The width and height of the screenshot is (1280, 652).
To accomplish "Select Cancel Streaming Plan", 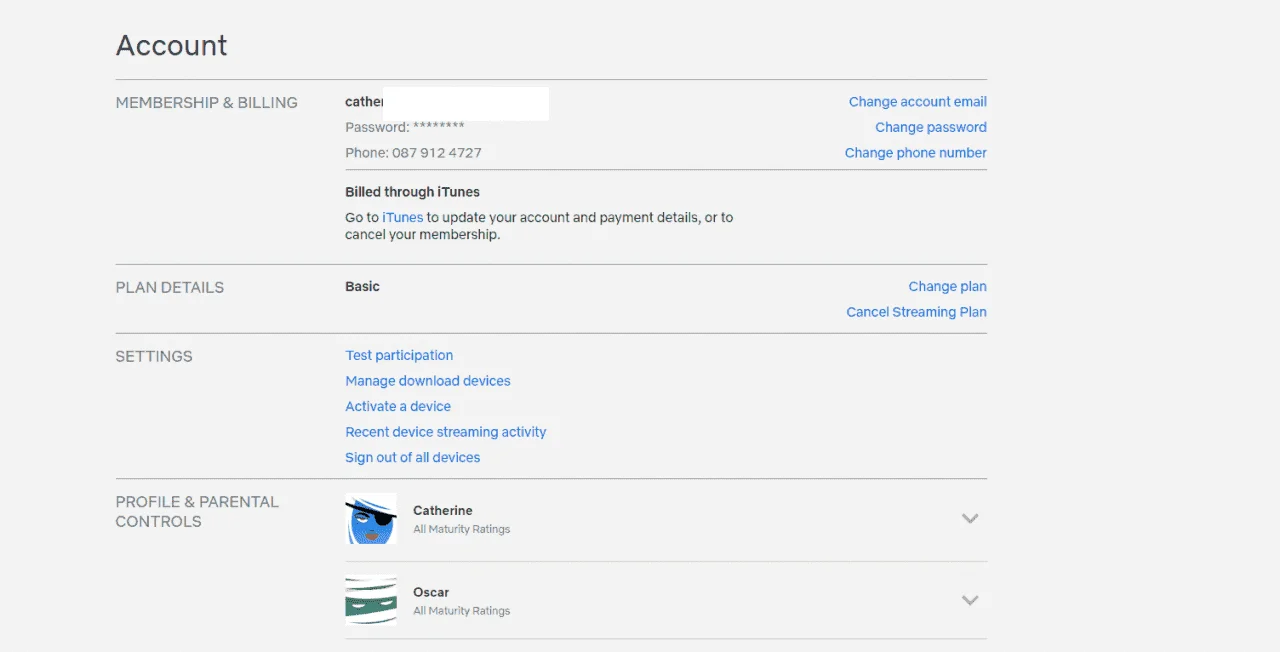I will tap(917, 312).
